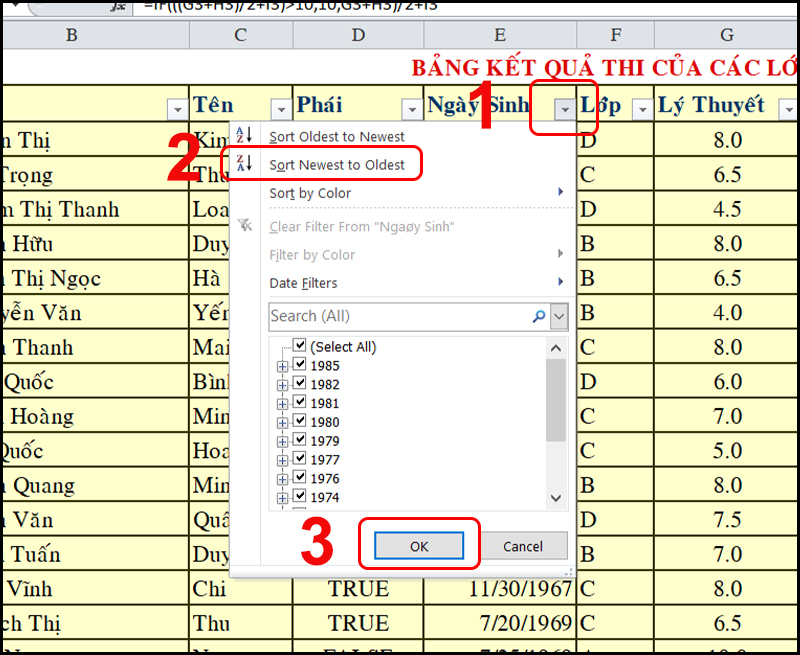Image resolution: width=800 pixels, height=655 pixels.
Task: Select Sort Newest to Oldest
Action: (x=337, y=164)
